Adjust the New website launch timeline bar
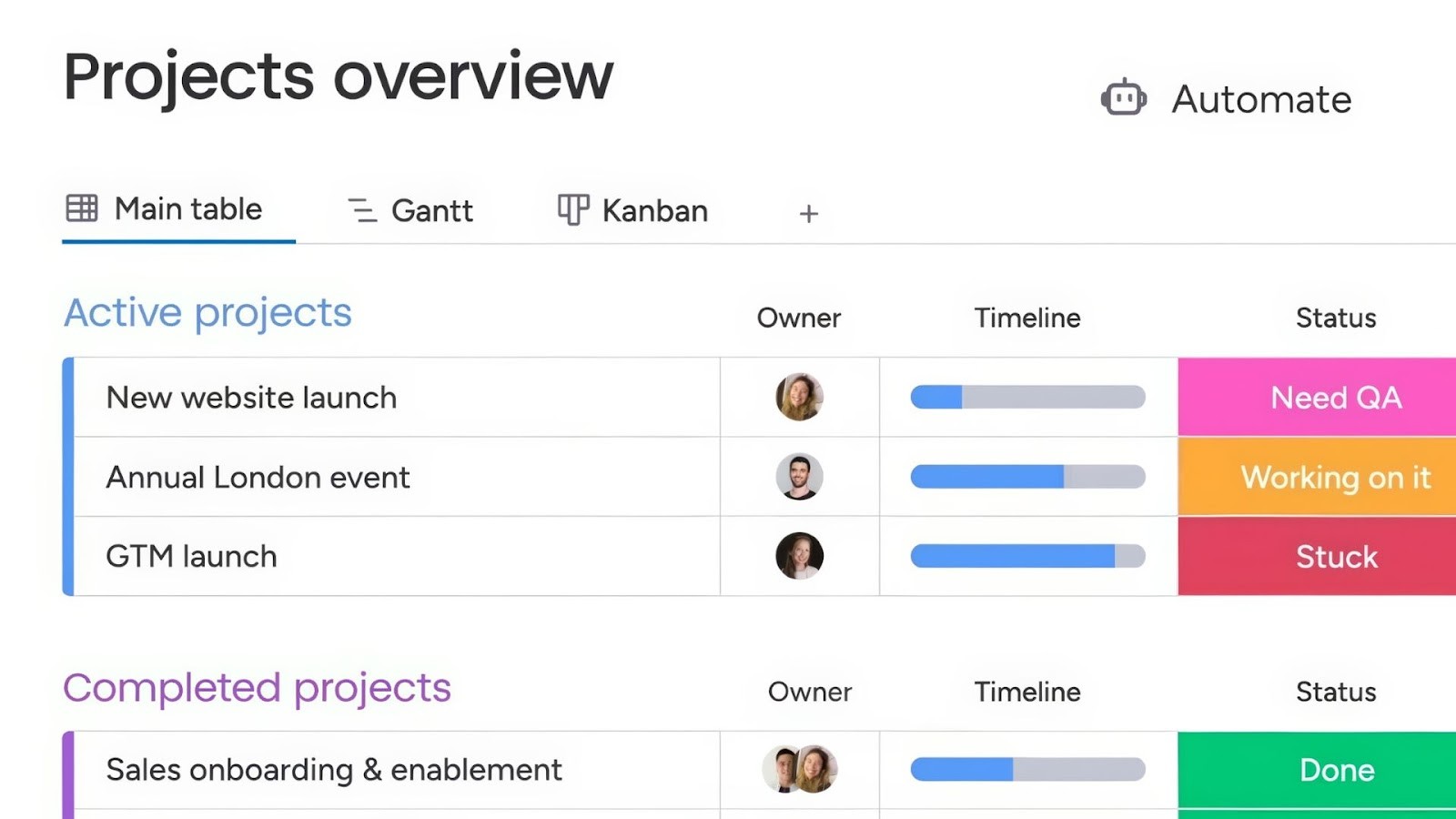The width and height of the screenshot is (1456, 819). [1026, 397]
